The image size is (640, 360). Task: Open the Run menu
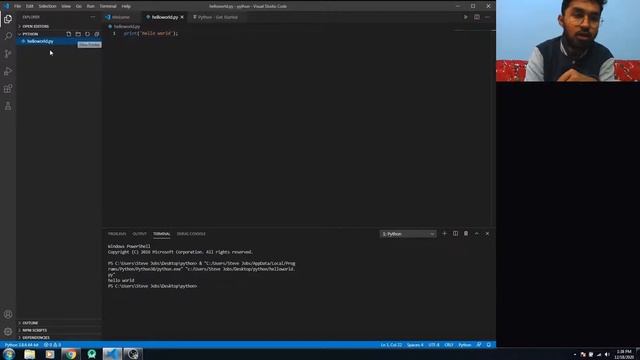click(91, 6)
